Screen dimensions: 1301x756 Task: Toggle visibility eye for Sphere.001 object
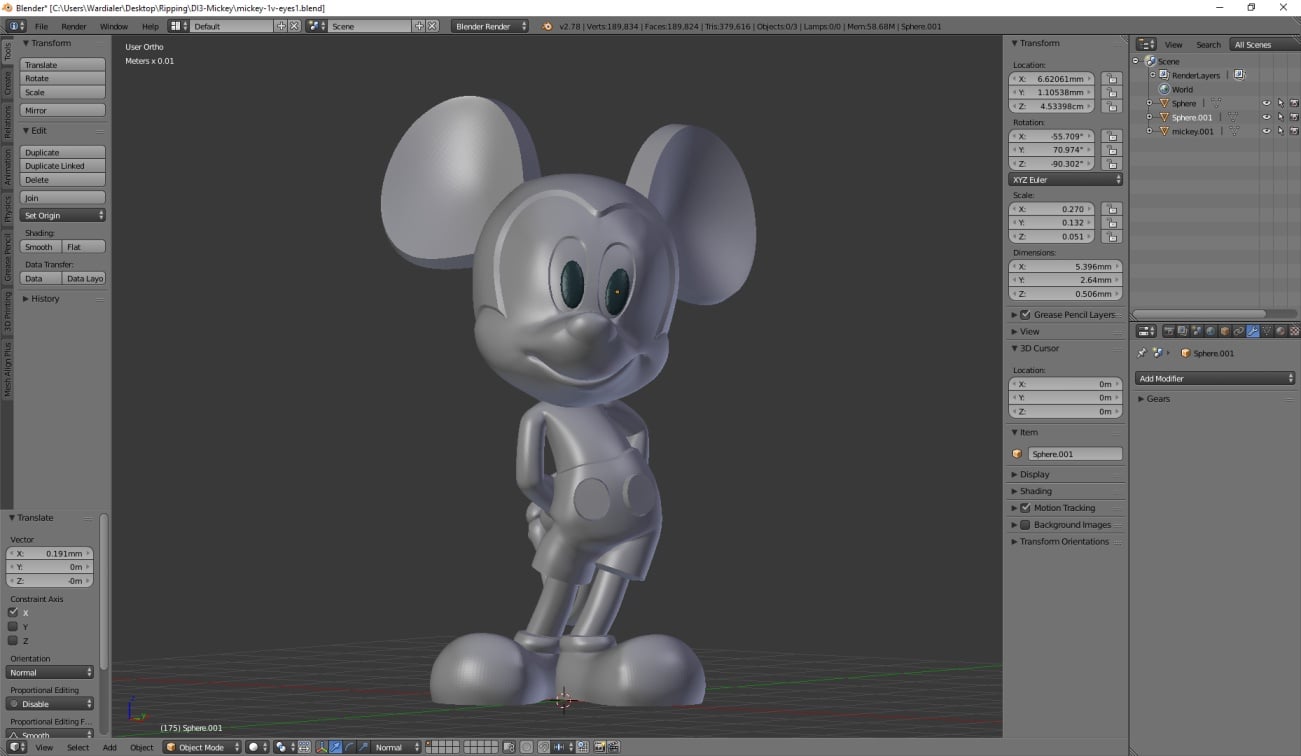(x=1266, y=117)
